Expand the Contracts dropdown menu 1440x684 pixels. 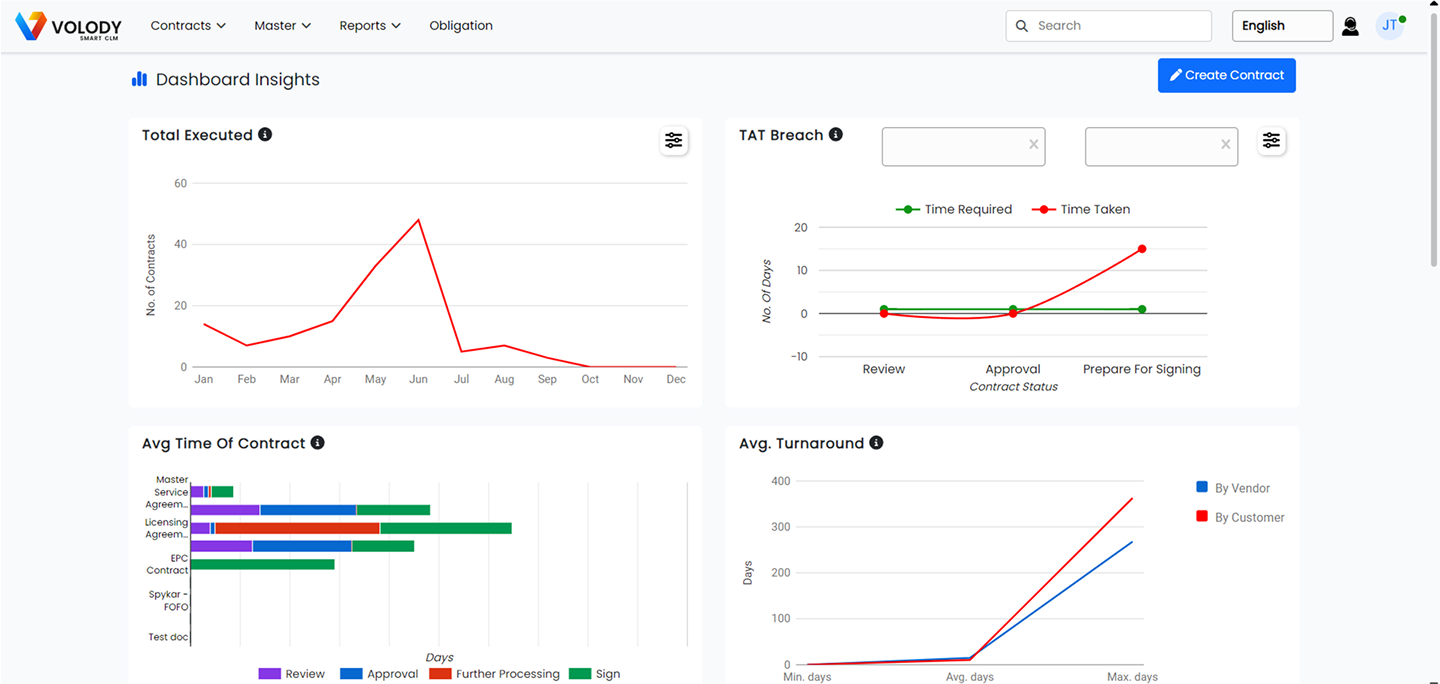[188, 26]
